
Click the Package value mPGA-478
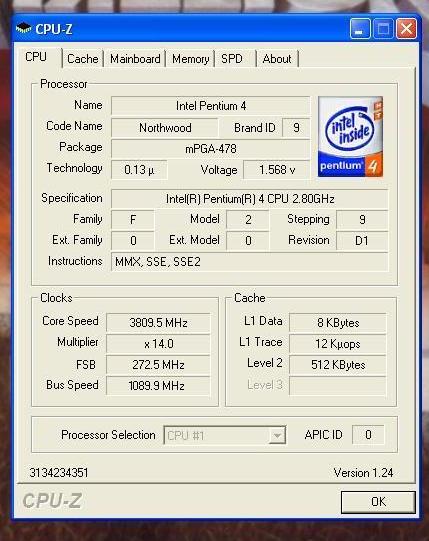[x=211, y=149]
